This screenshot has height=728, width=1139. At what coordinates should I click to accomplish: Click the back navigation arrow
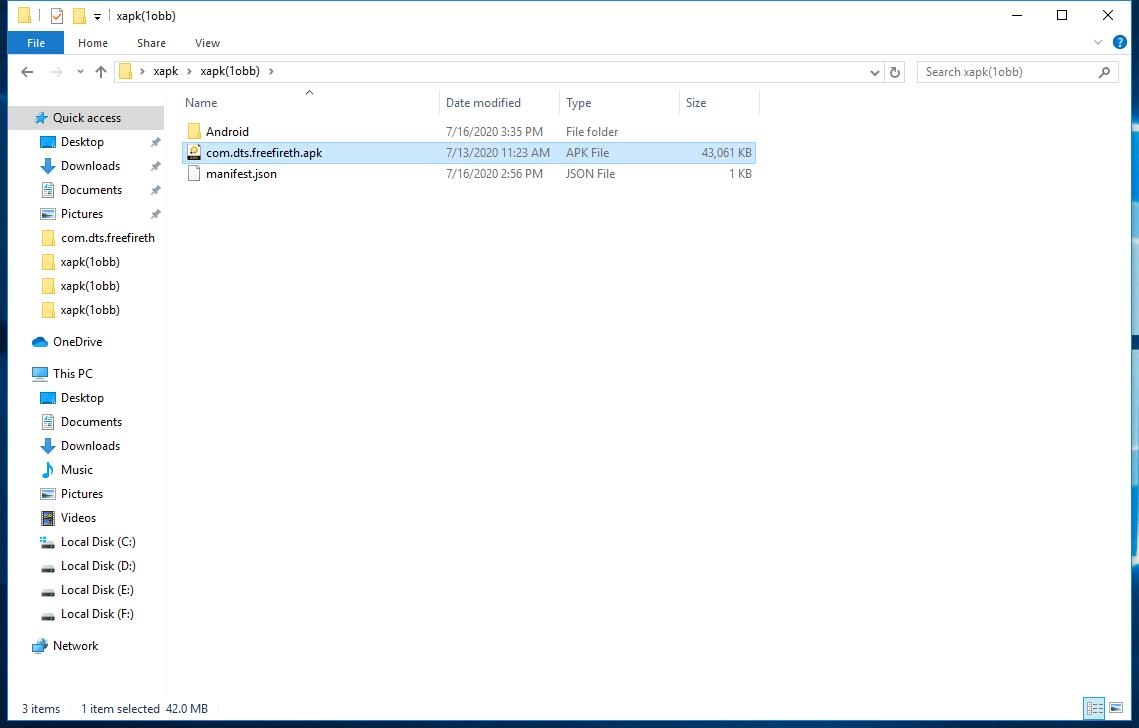click(27, 71)
